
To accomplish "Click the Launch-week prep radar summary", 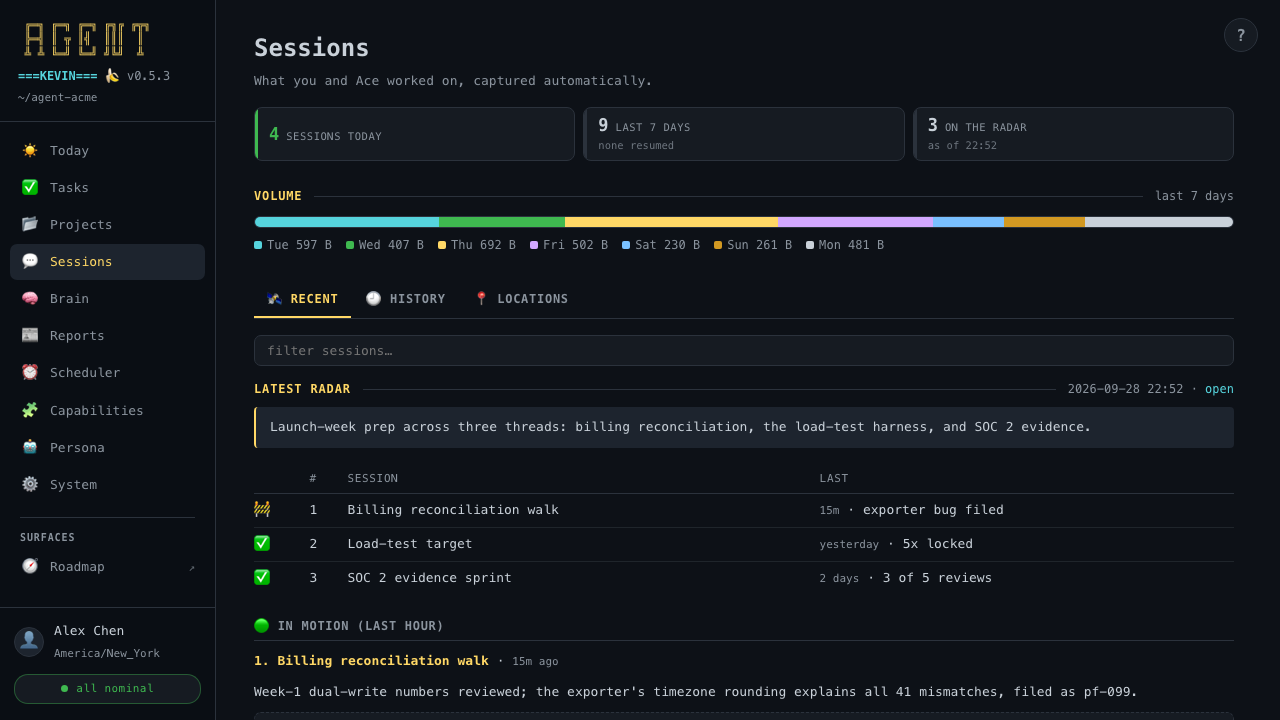I will coord(744,427).
